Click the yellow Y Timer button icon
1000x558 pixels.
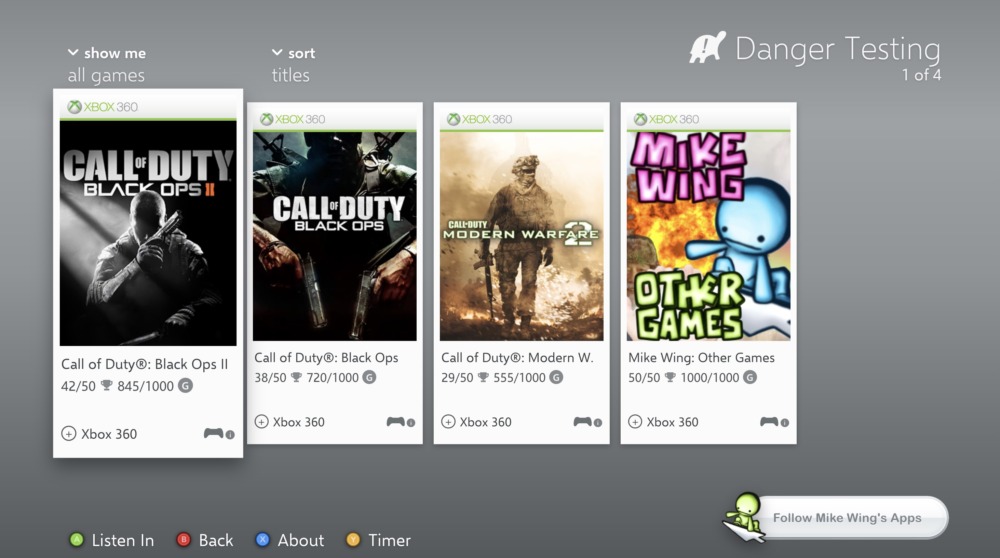[353, 540]
